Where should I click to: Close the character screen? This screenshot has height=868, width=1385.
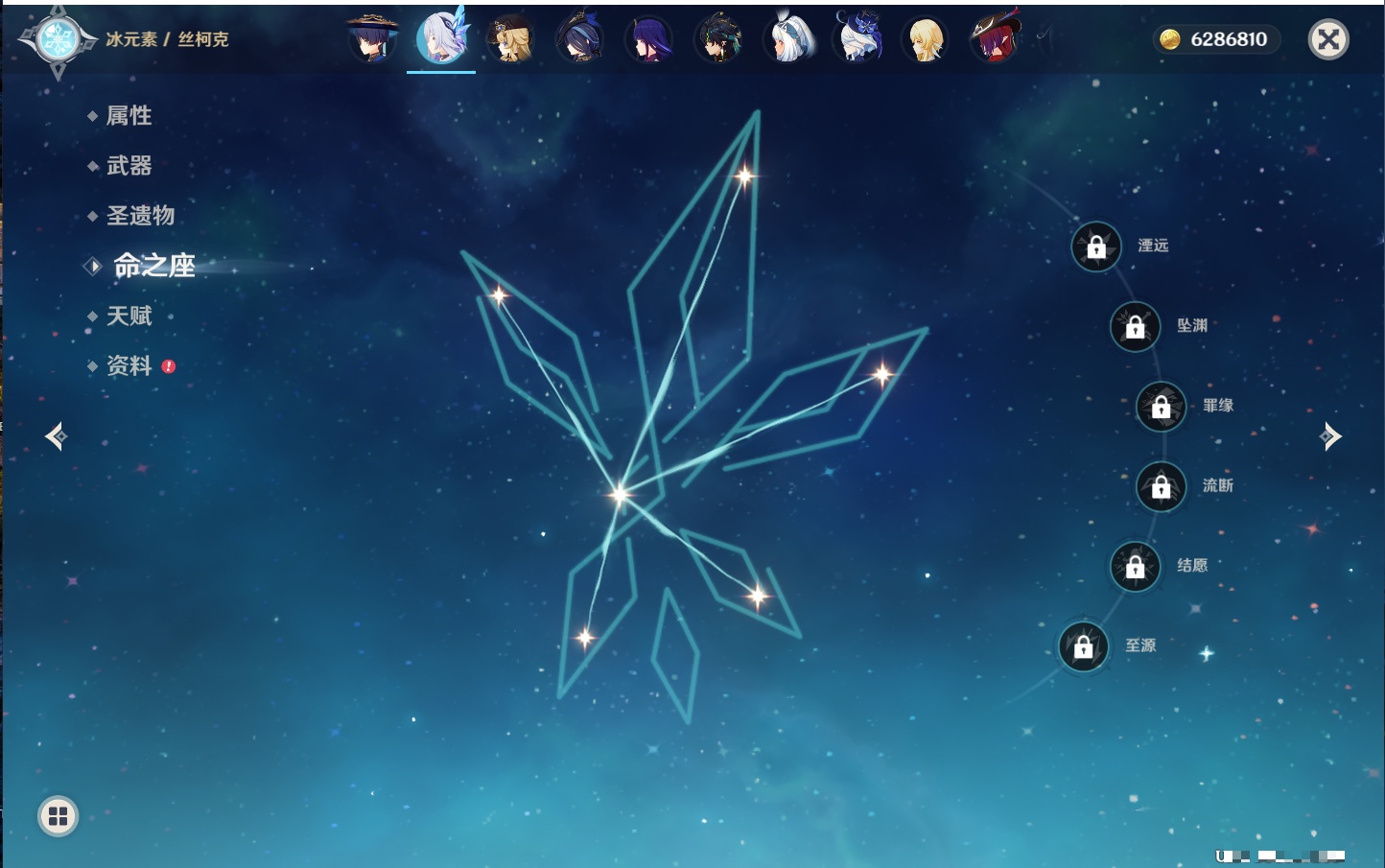pos(1328,39)
